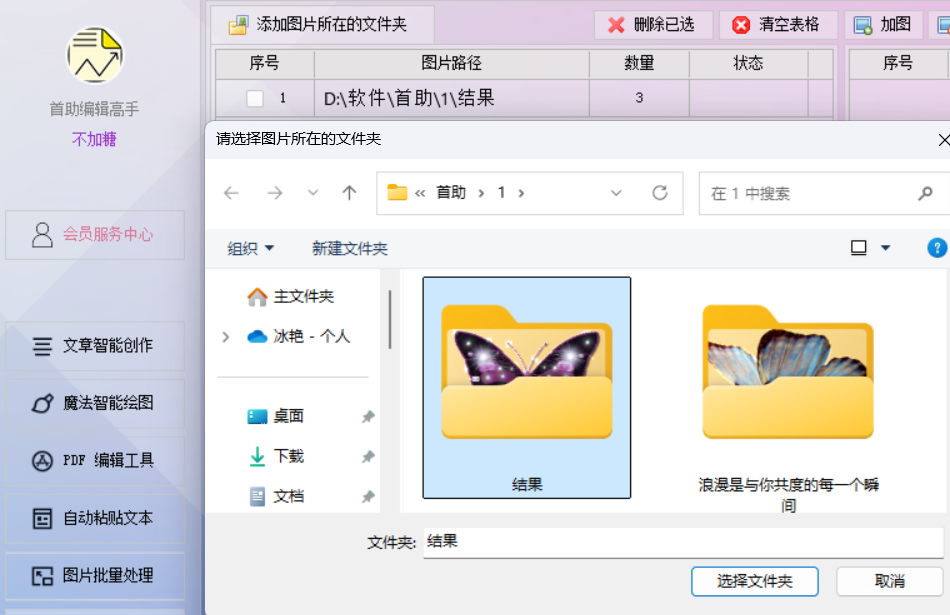Click folder 1 in the address breadcrumb
Screen dimensions: 950x615
tap(501, 193)
